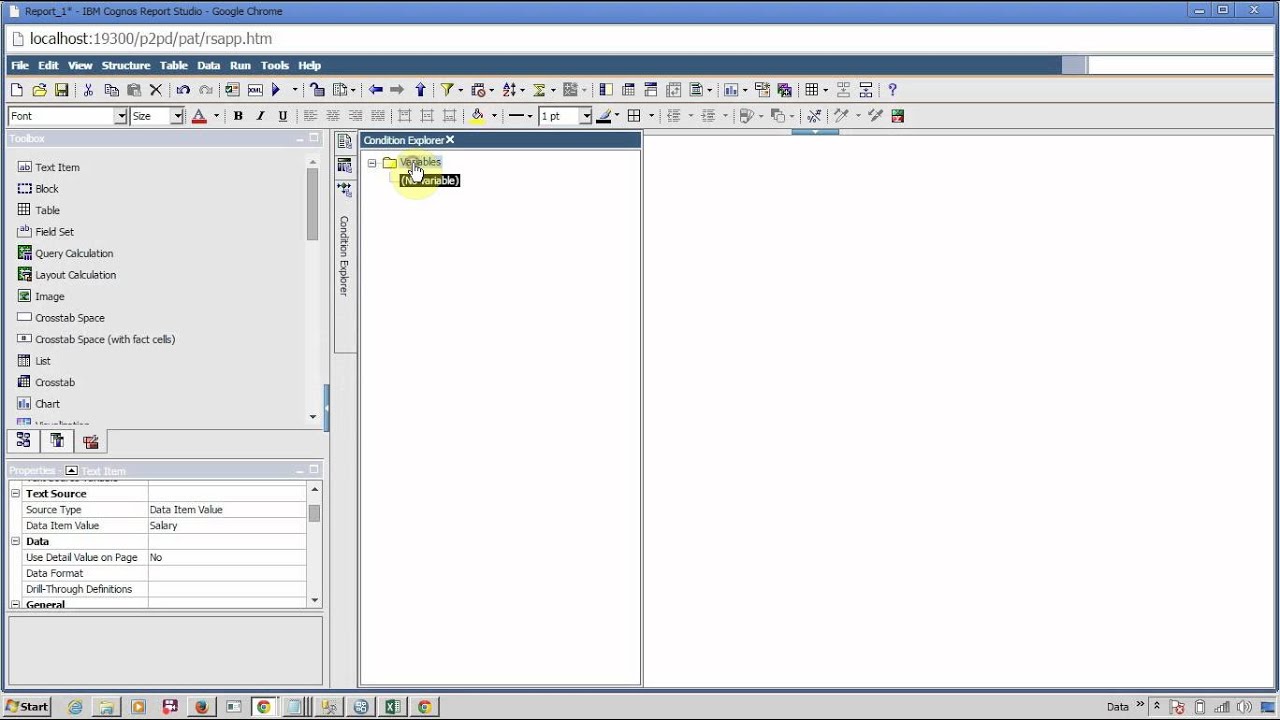Open Excel from the taskbar

392,707
